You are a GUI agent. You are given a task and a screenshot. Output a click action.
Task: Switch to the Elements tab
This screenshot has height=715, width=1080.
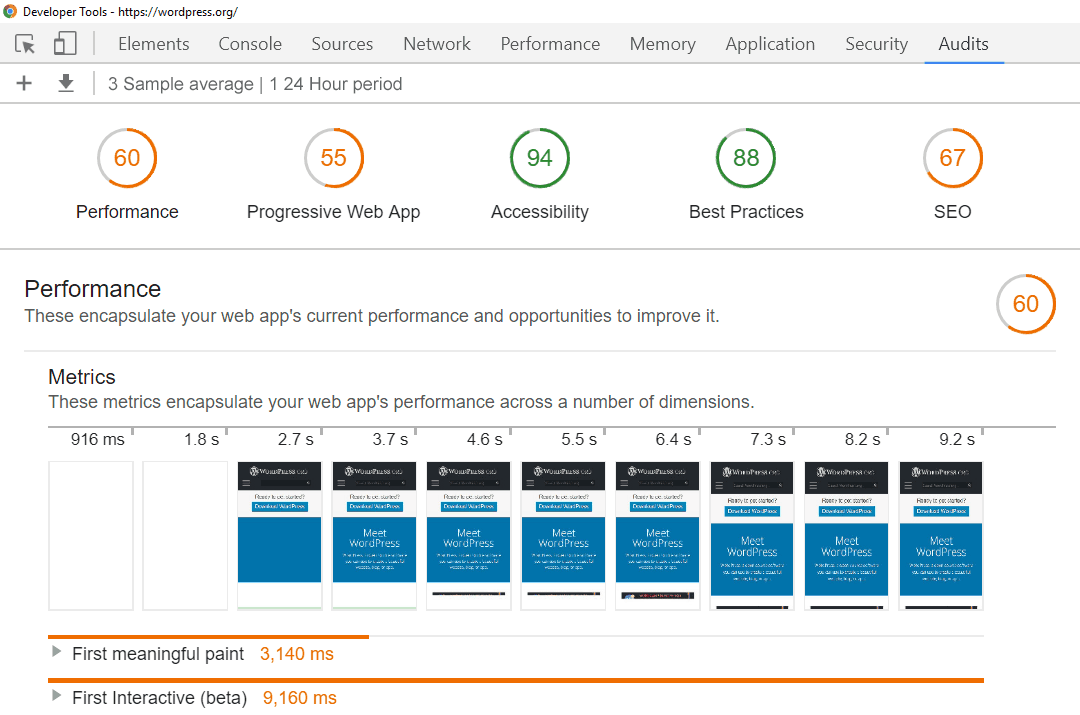pyautogui.click(x=153, y=44)
